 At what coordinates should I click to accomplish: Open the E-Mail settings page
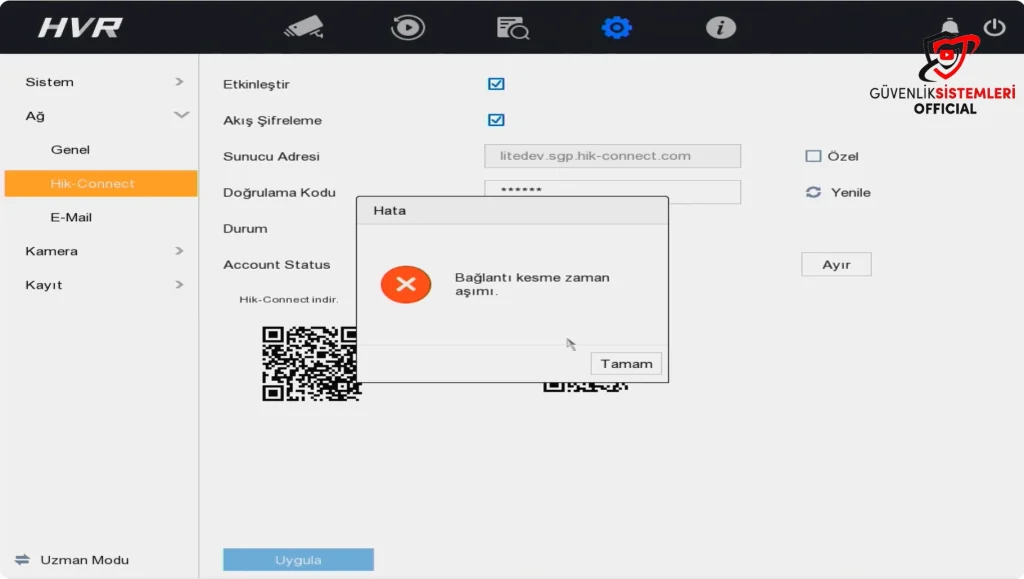tap(71, 217)
